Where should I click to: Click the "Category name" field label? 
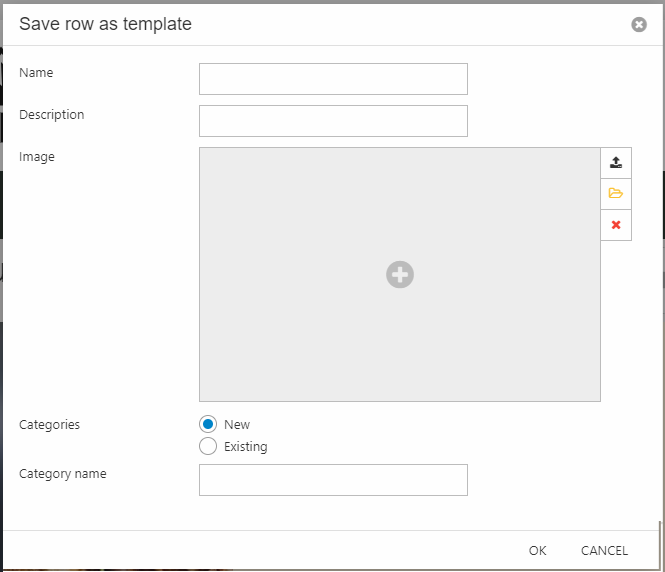pos(63,474)
